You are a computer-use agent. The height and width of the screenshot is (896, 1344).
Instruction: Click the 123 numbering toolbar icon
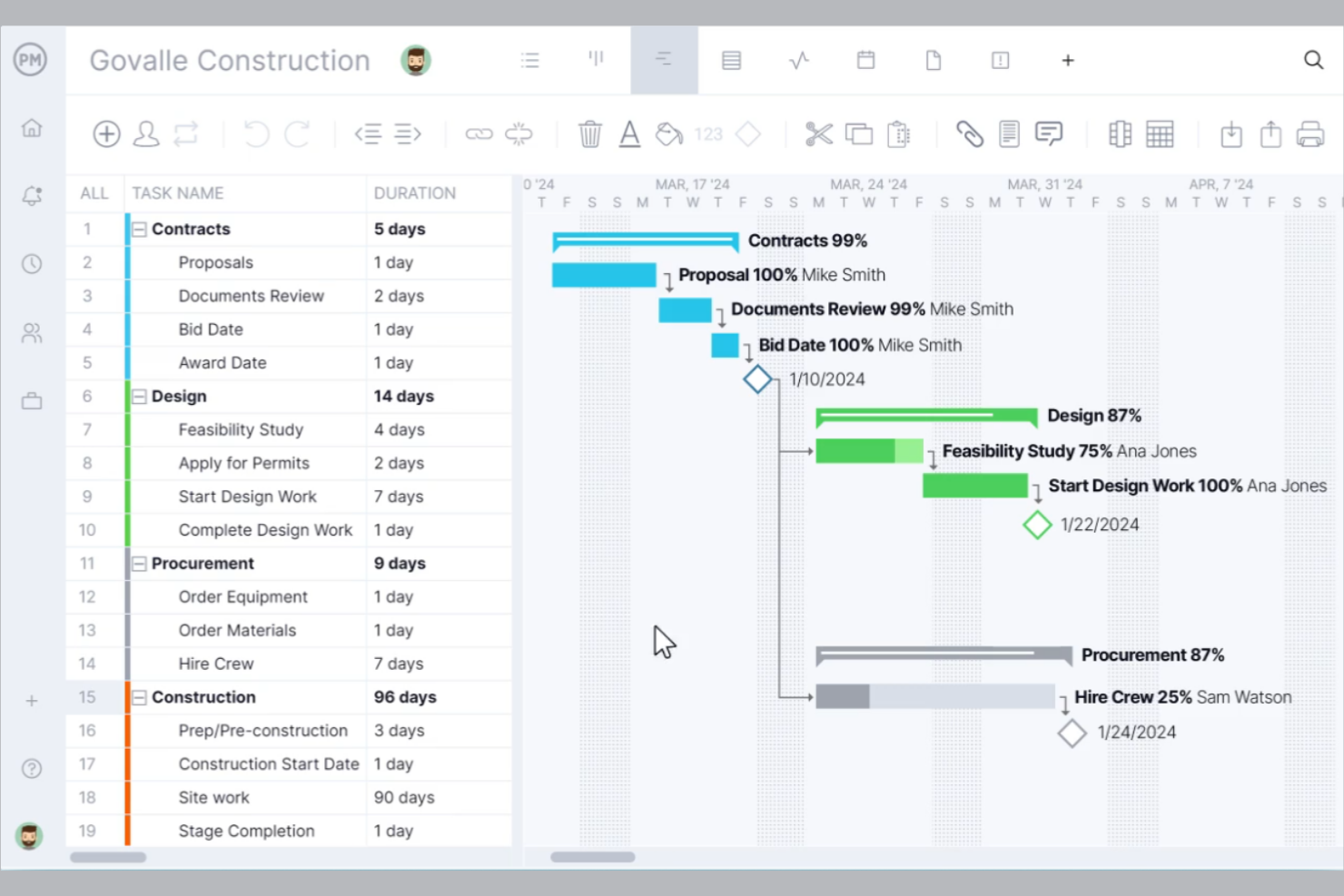pos(708,134)
